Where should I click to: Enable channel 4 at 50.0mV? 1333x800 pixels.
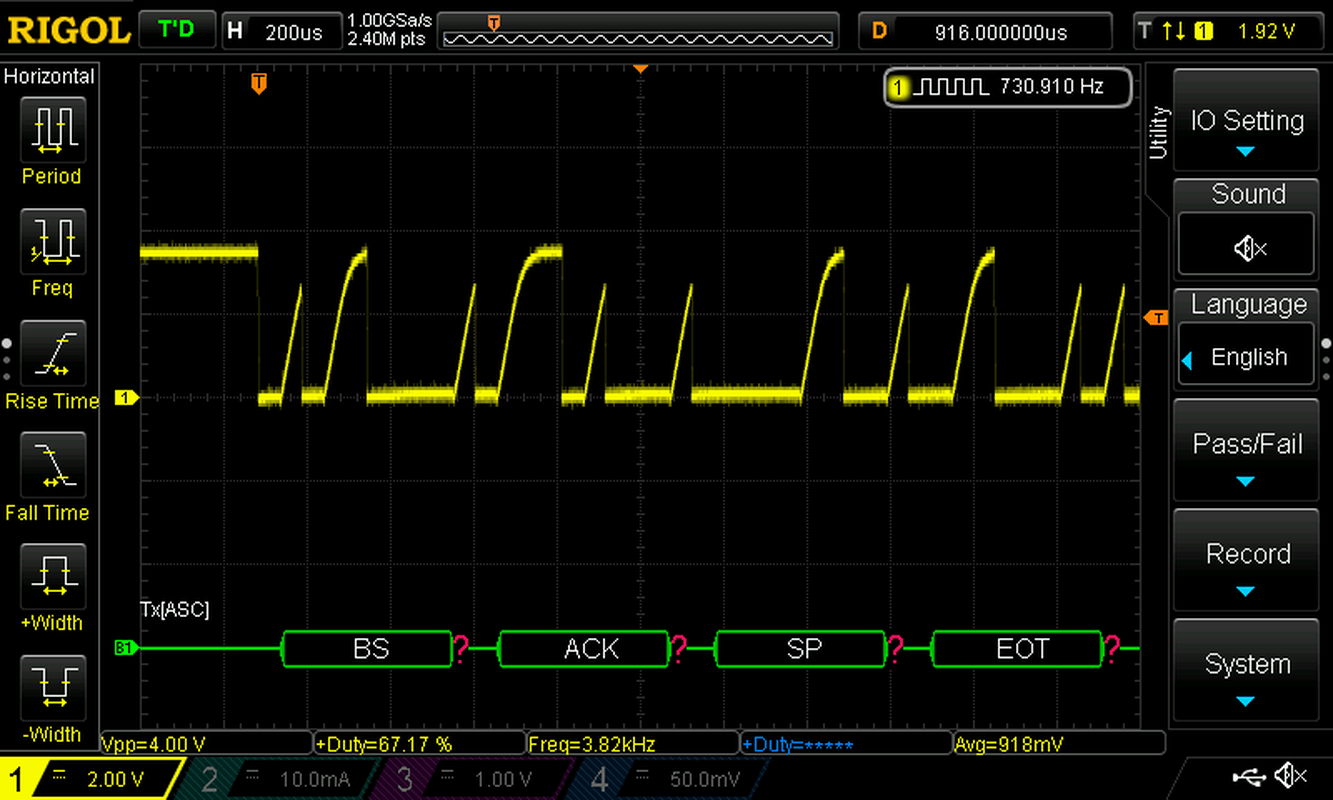(670, 779)
